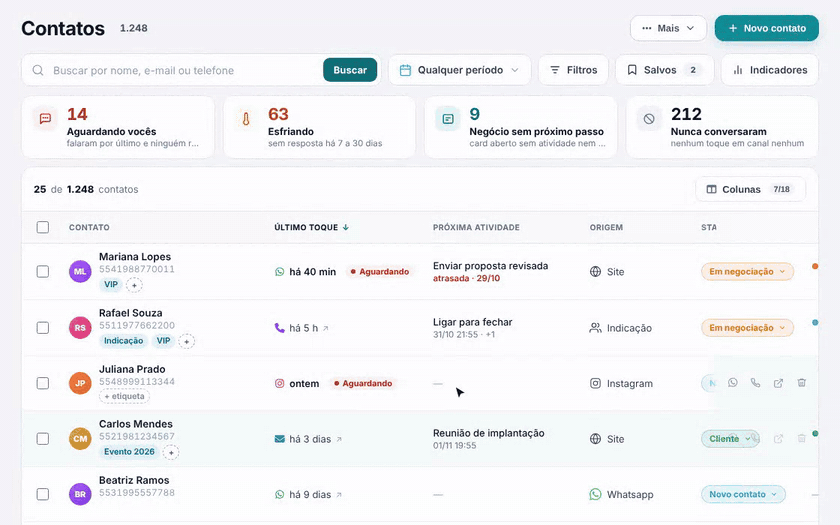The height and width of the screenshot is (525, 840).
Task: Click the thermometer icon on Esfriando card
Action: pyautogui.click(x=246, y=119)
